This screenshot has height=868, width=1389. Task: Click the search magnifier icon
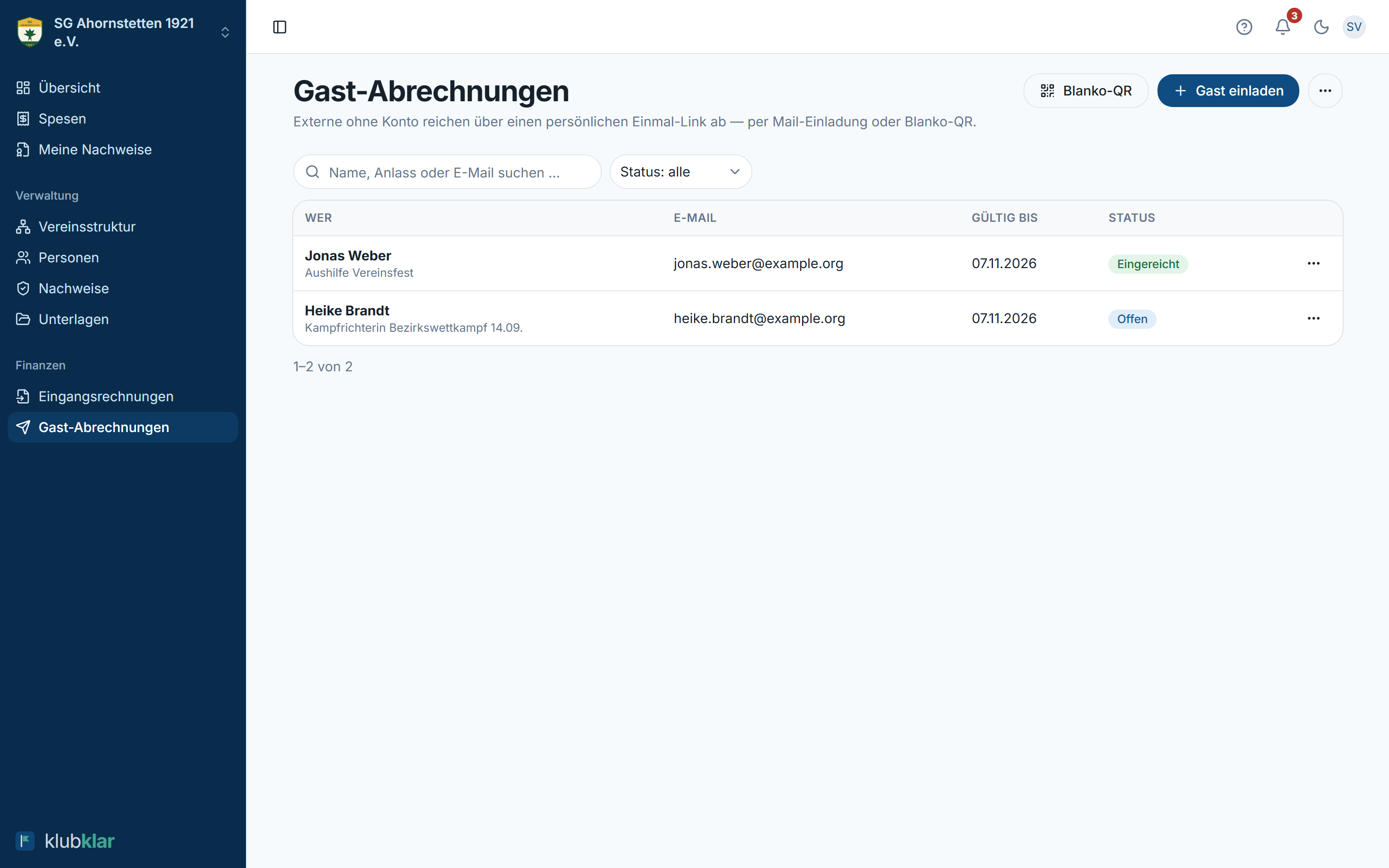click(313, 172)
